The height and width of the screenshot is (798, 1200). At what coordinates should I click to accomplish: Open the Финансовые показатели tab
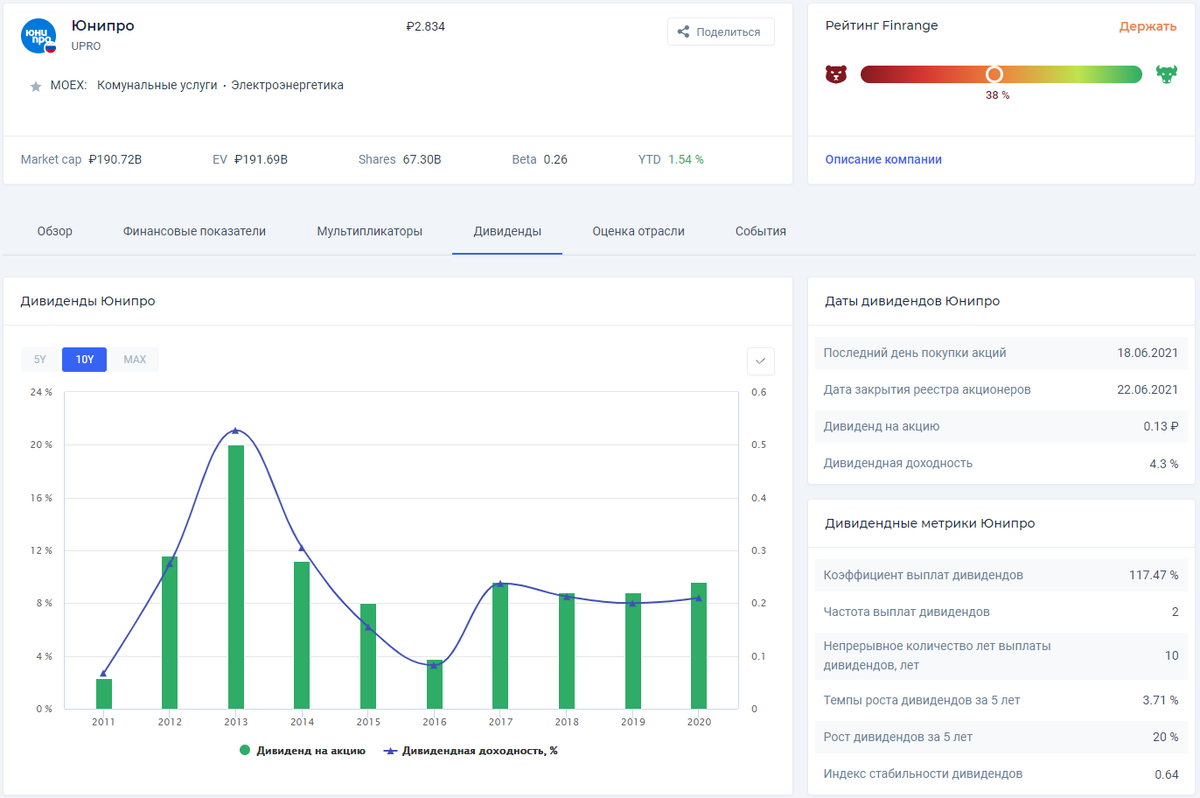pos(195,231)
